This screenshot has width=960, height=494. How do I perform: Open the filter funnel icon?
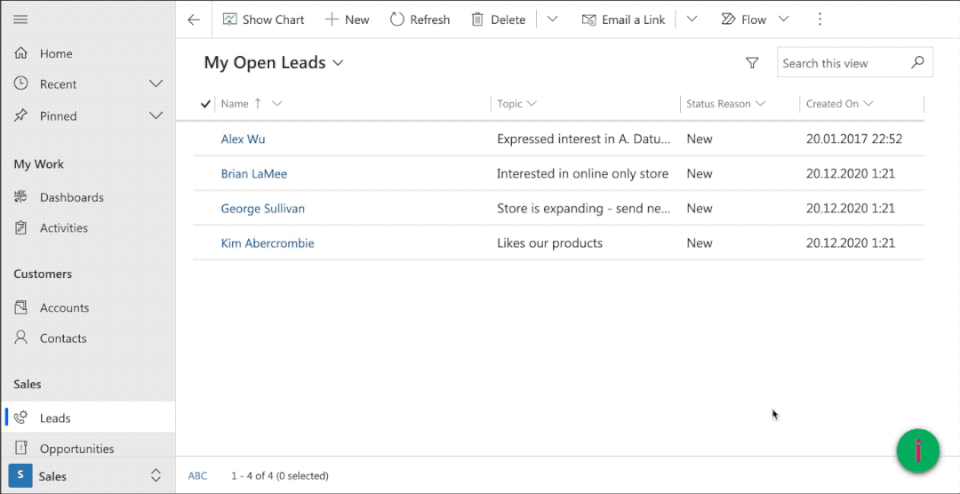(752, 63)
